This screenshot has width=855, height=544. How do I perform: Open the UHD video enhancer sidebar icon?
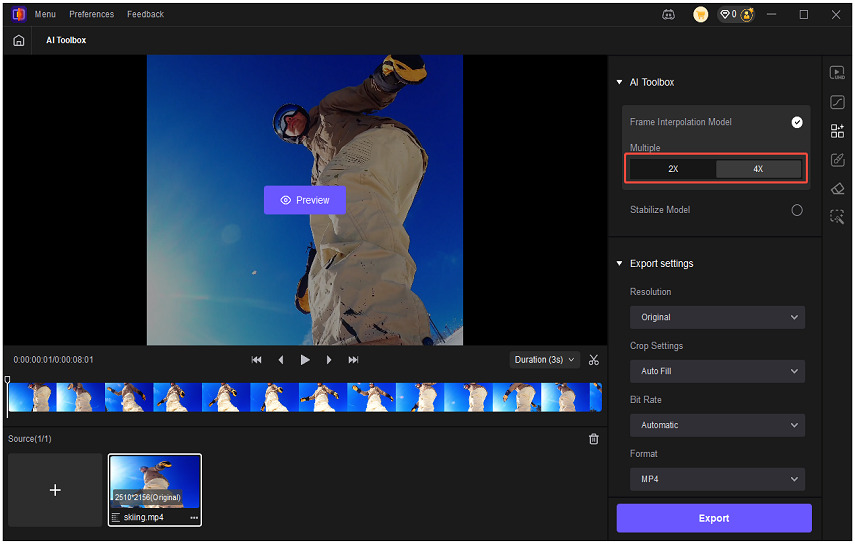(837, 73)
